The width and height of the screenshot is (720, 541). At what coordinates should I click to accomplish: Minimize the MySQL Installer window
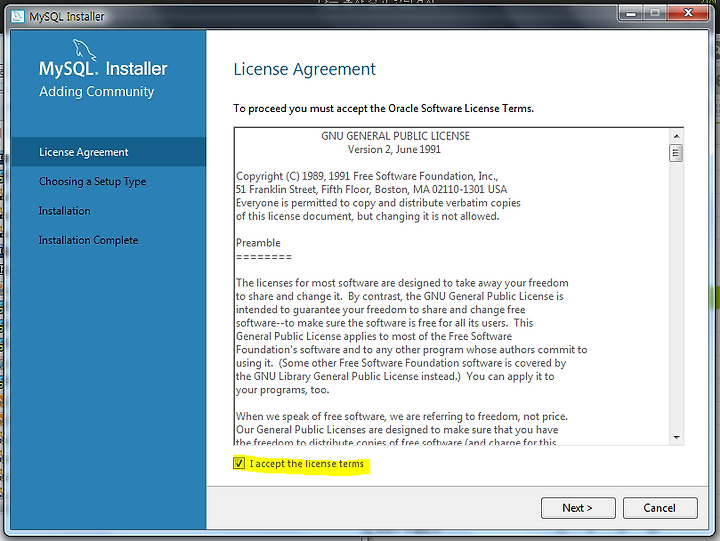(631, 13)
